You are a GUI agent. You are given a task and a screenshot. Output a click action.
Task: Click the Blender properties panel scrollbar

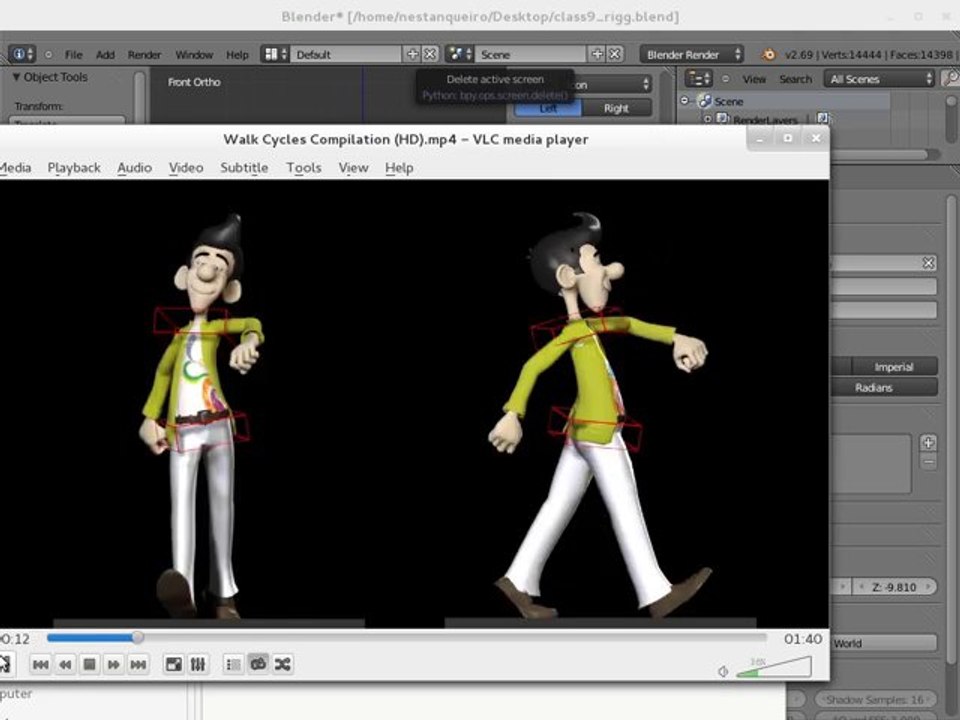coord(951,429)
